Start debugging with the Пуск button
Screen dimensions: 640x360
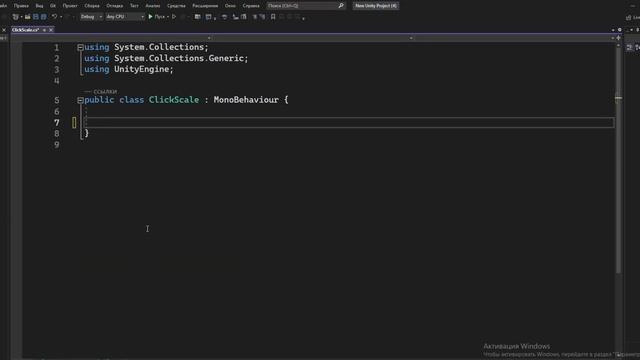tap(156, 17)
